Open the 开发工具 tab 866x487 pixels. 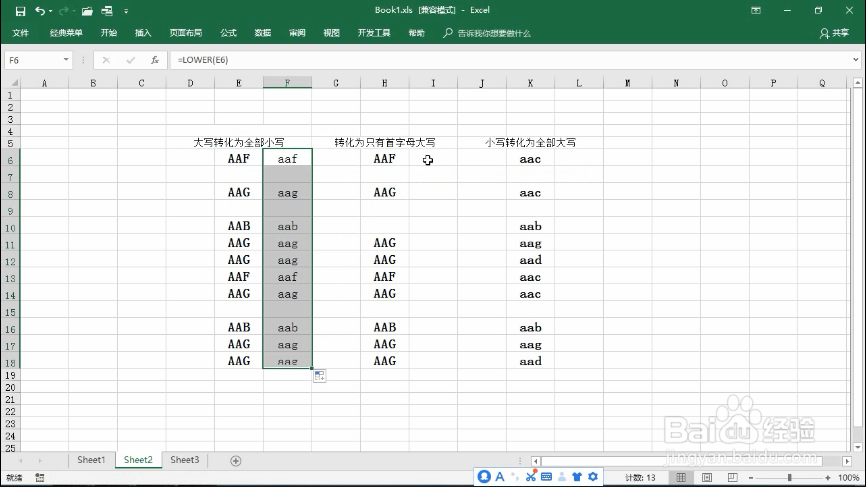pos(374,33)
